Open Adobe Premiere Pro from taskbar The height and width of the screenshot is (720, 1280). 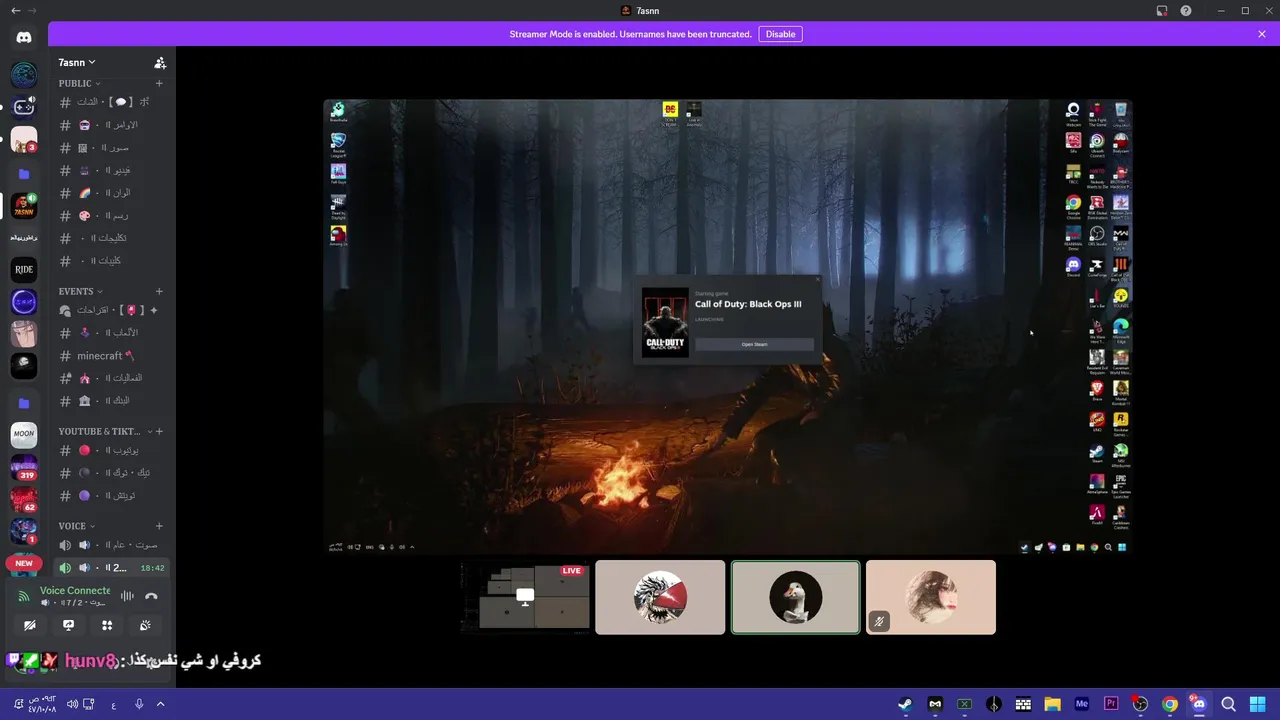[x=1111, y=704]
